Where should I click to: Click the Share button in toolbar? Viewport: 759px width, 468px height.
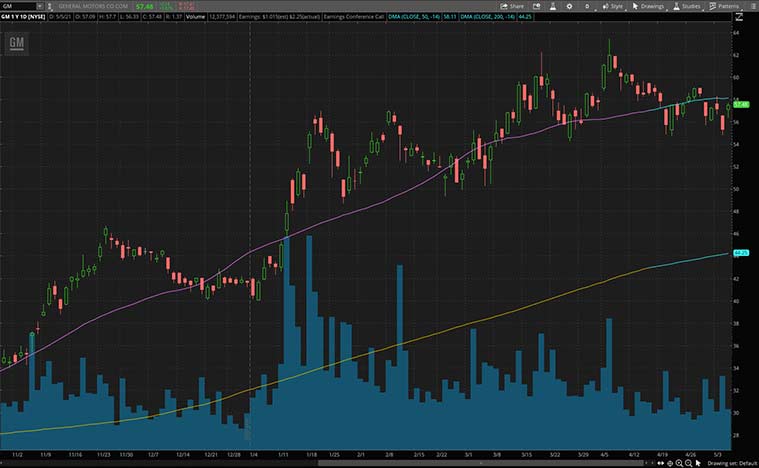point(515,6)
